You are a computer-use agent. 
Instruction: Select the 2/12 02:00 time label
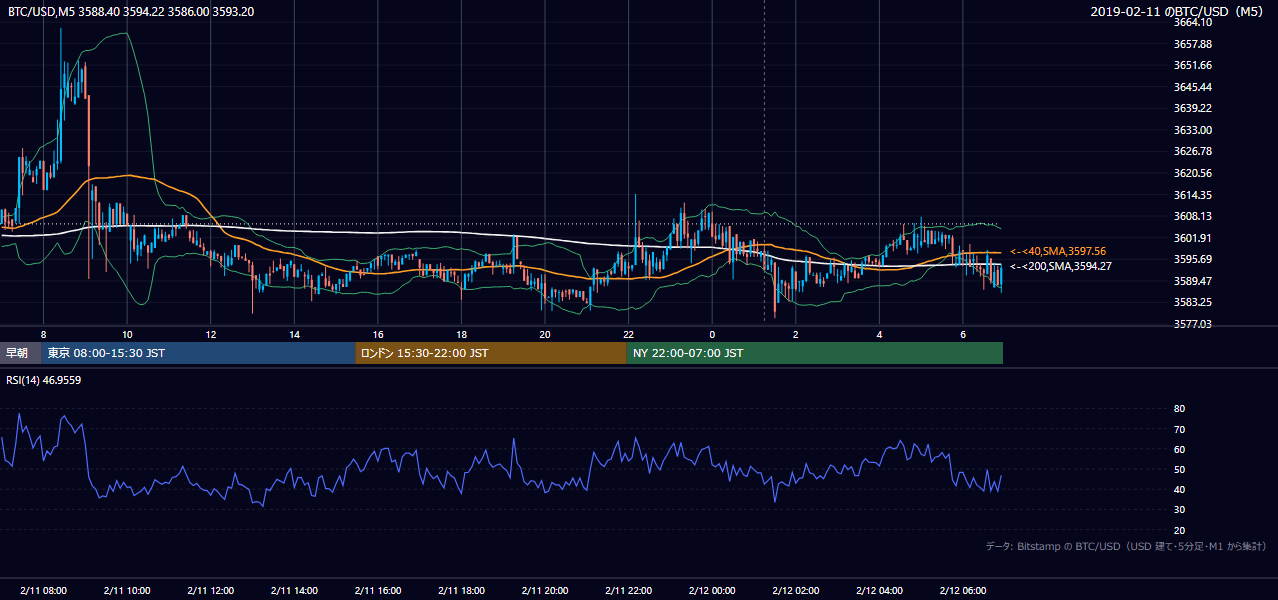tap(796, 590)
